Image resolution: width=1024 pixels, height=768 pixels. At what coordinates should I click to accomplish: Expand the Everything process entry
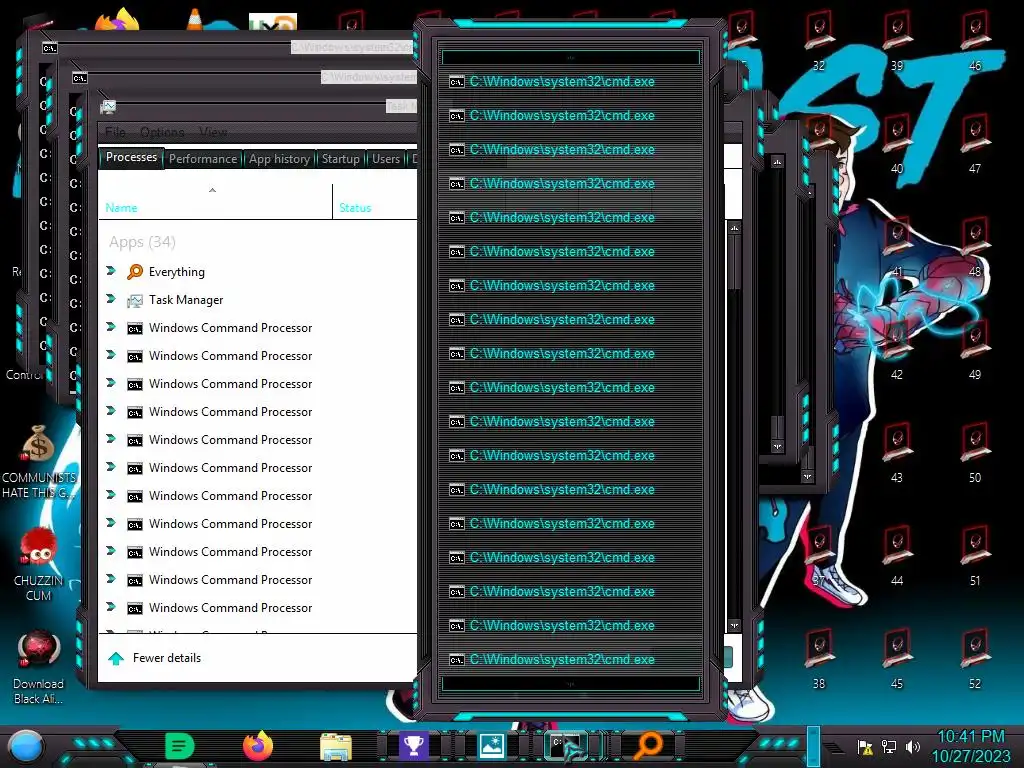point(111,270)
